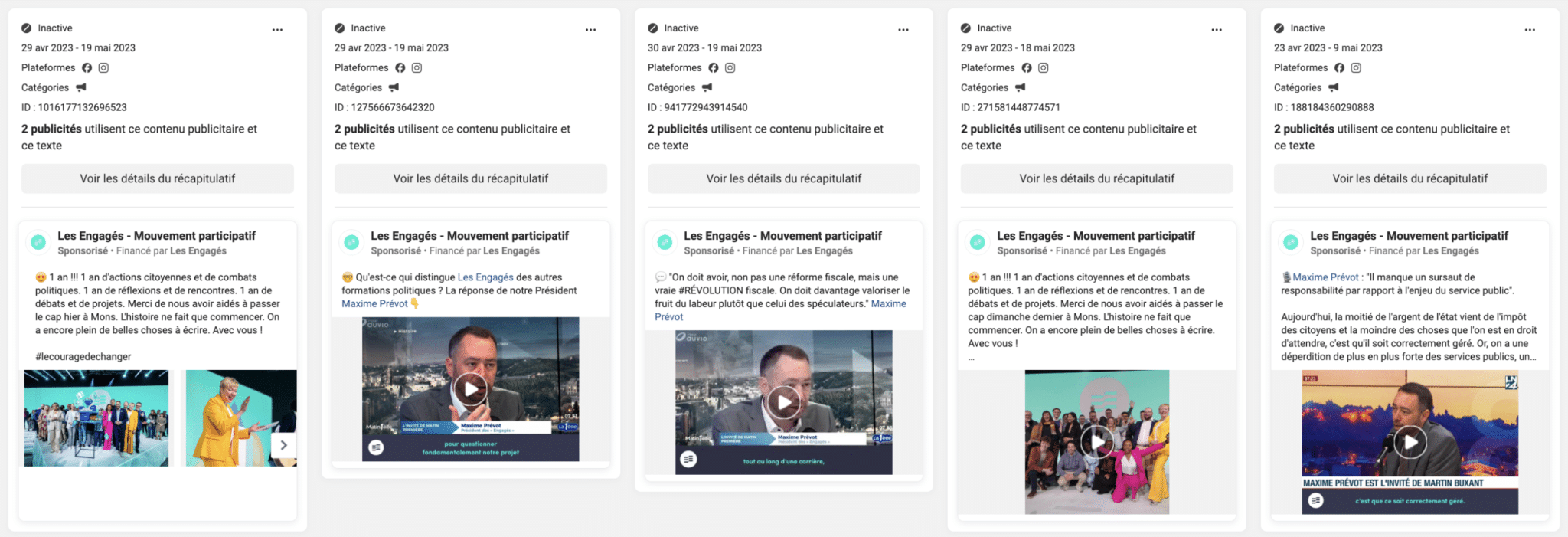Screen dimensions: 1568x537
Task: View summary details for ad 1016177132696523
Action: [x=158, y=178]
